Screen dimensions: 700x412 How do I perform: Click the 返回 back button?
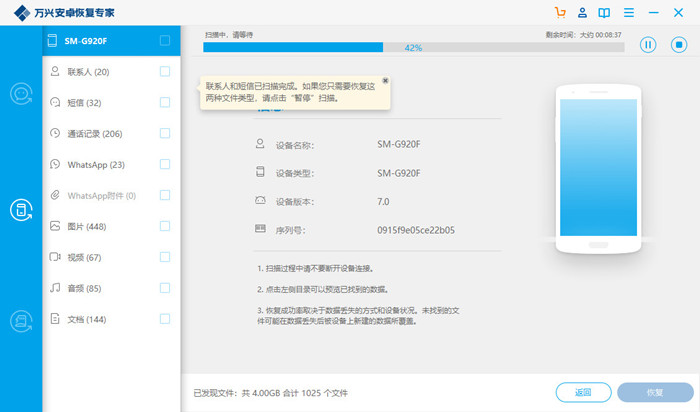(583, 392)
